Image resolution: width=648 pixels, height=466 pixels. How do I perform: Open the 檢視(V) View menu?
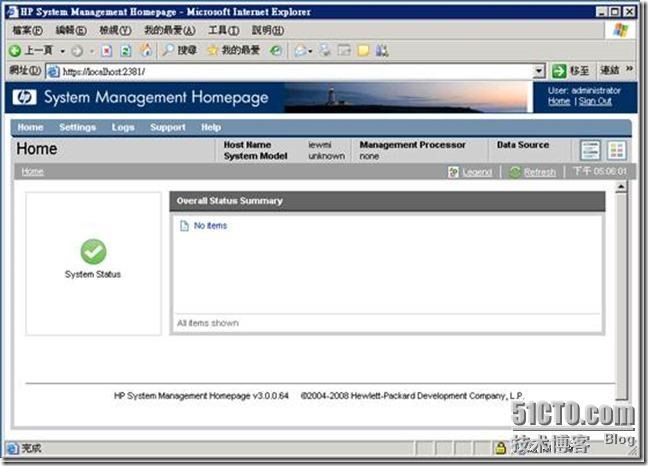click(115, 30)
